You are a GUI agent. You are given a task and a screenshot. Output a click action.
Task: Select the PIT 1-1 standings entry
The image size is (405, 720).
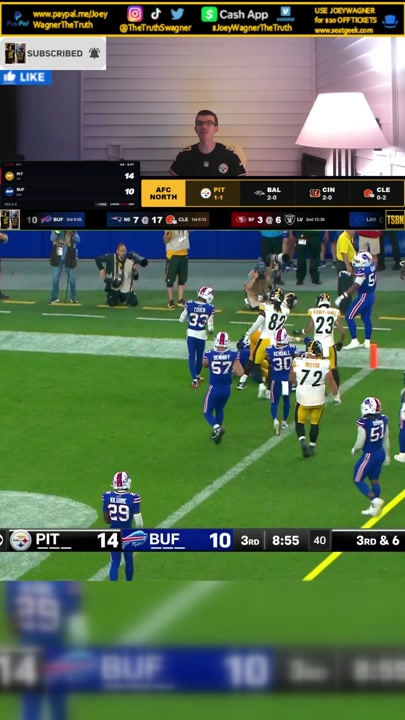[x=213, y=193]
